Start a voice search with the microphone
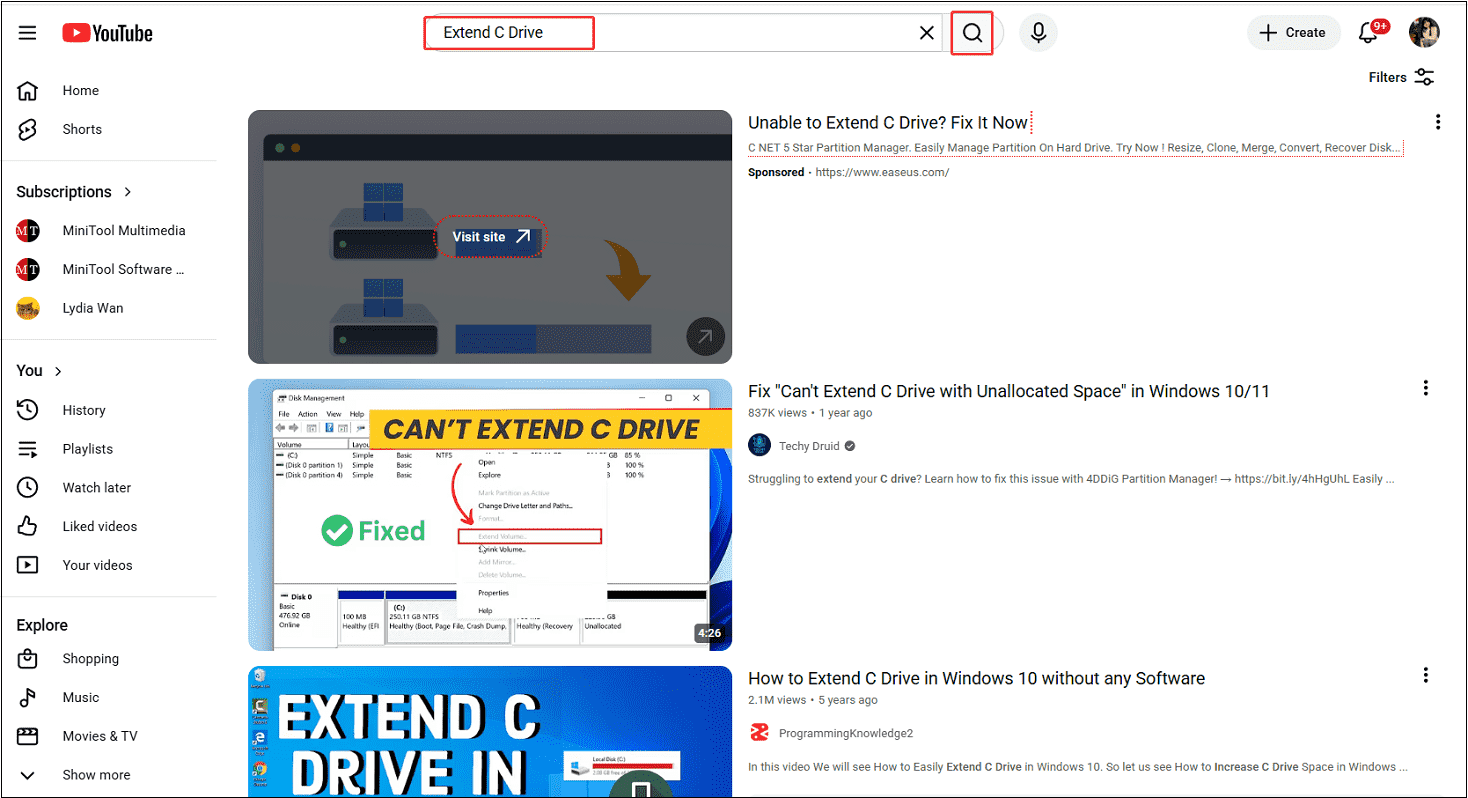Screen dimensions: 1468x798 pos(1038,32)
